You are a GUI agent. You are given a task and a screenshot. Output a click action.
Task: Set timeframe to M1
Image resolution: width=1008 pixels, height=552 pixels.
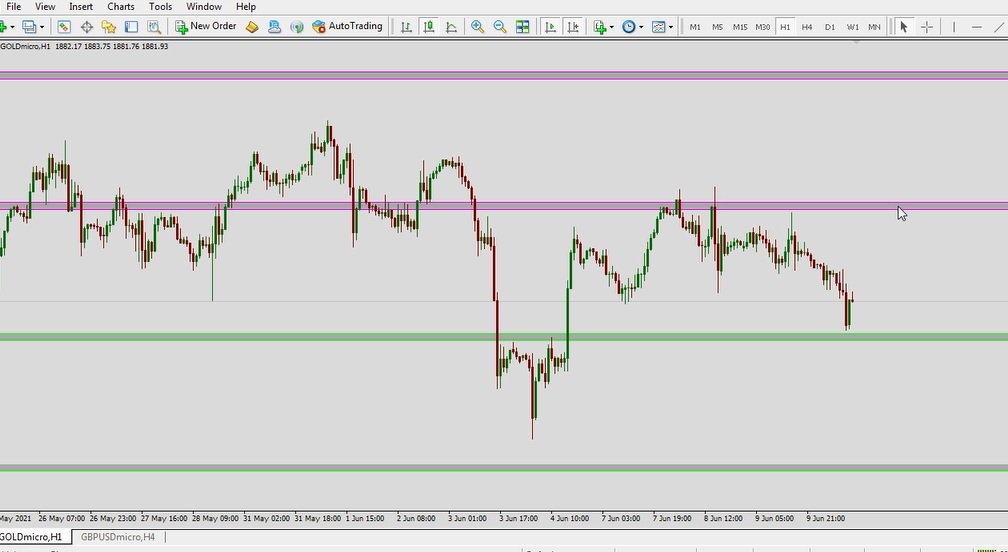695,27
